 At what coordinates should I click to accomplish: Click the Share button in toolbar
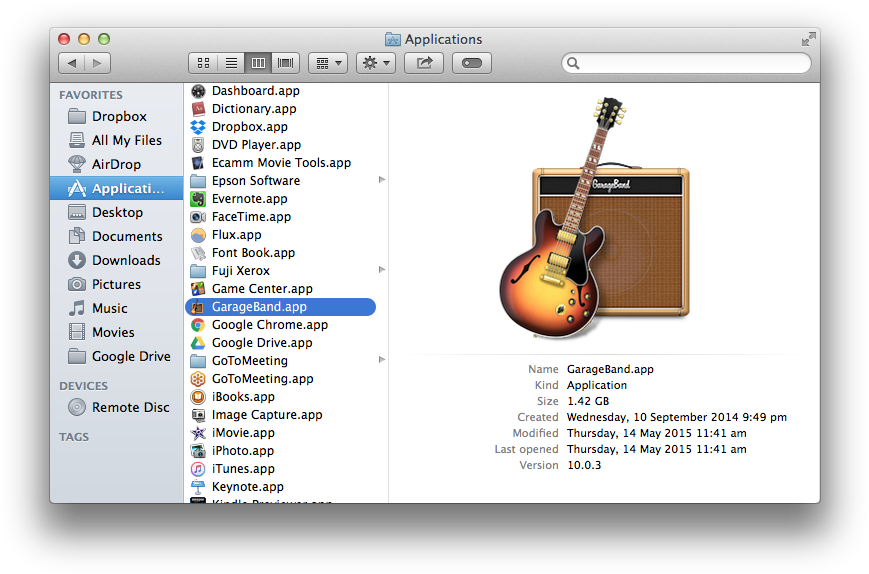[424, 63]
